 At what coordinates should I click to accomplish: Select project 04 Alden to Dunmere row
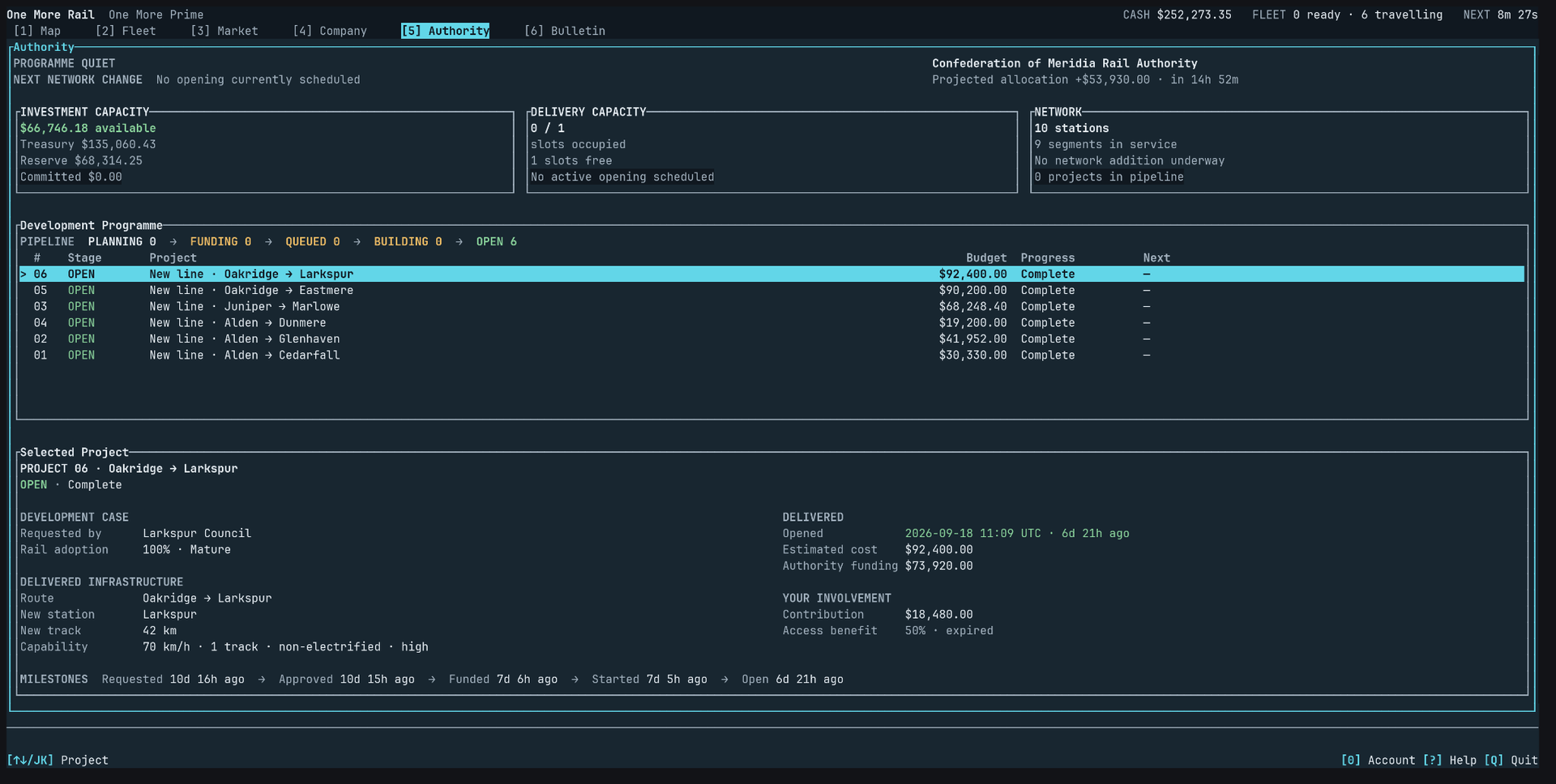pyautogui.click(x=772, y=322)
